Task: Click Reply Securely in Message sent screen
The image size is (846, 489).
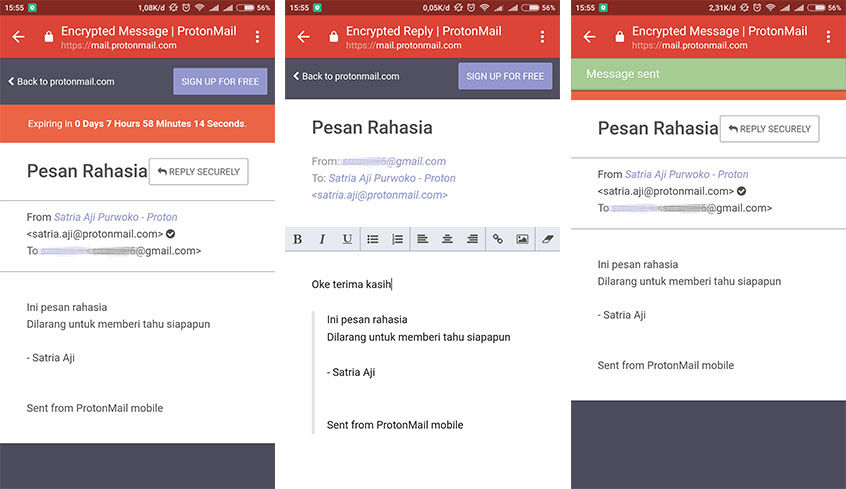Action: (x=769, y=129)
